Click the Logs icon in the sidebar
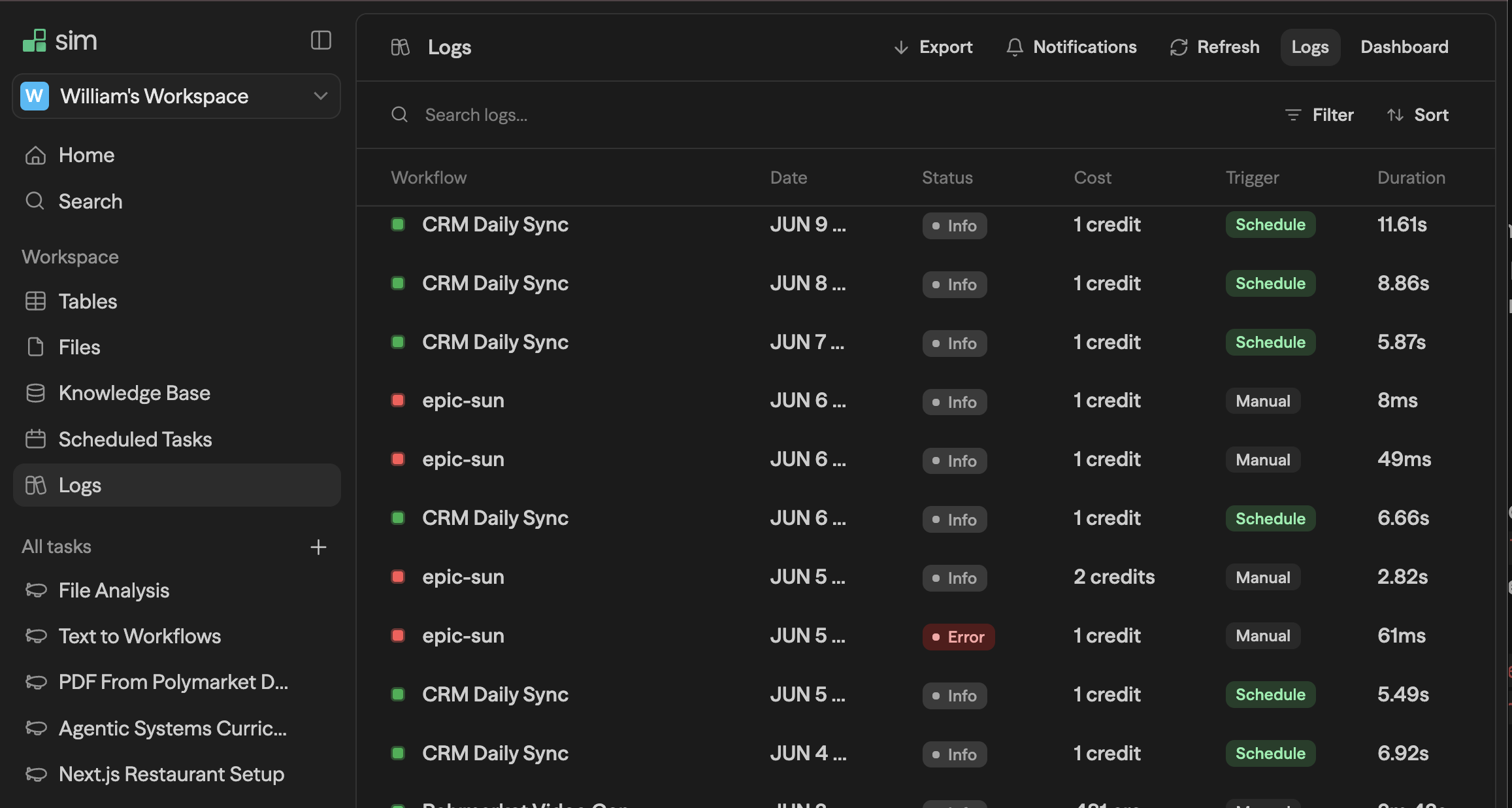The height and width of the screenshot is (808, 1512). (x=35, y=485)
